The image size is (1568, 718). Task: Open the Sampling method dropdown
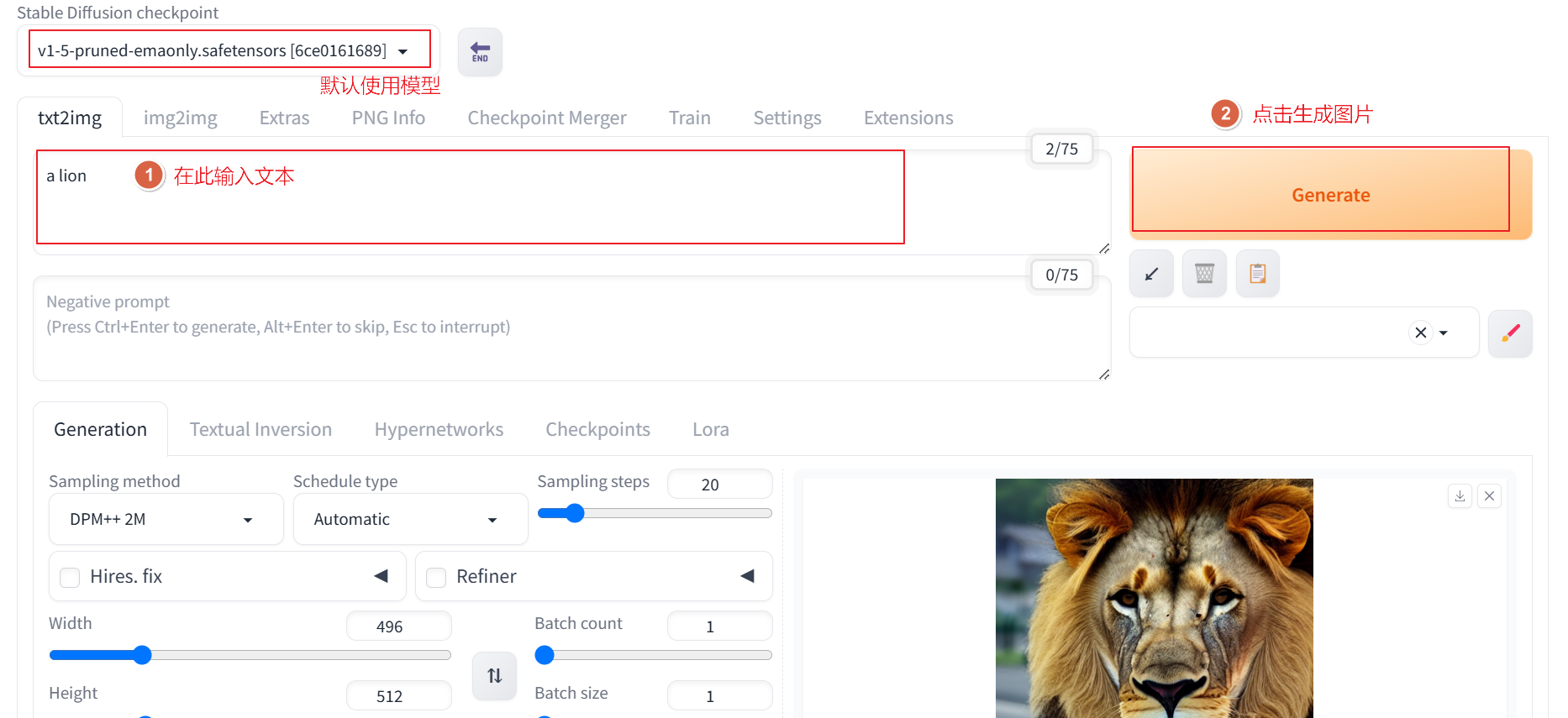(166, 520)
